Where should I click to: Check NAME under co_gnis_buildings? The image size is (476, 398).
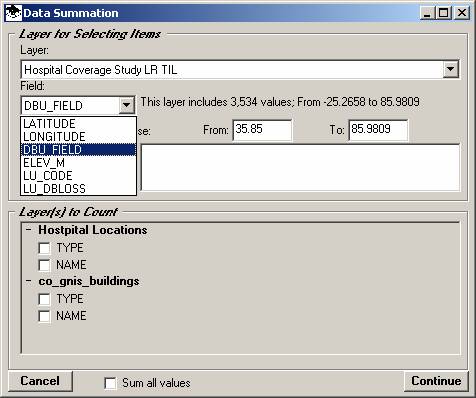tap(44, 316)
